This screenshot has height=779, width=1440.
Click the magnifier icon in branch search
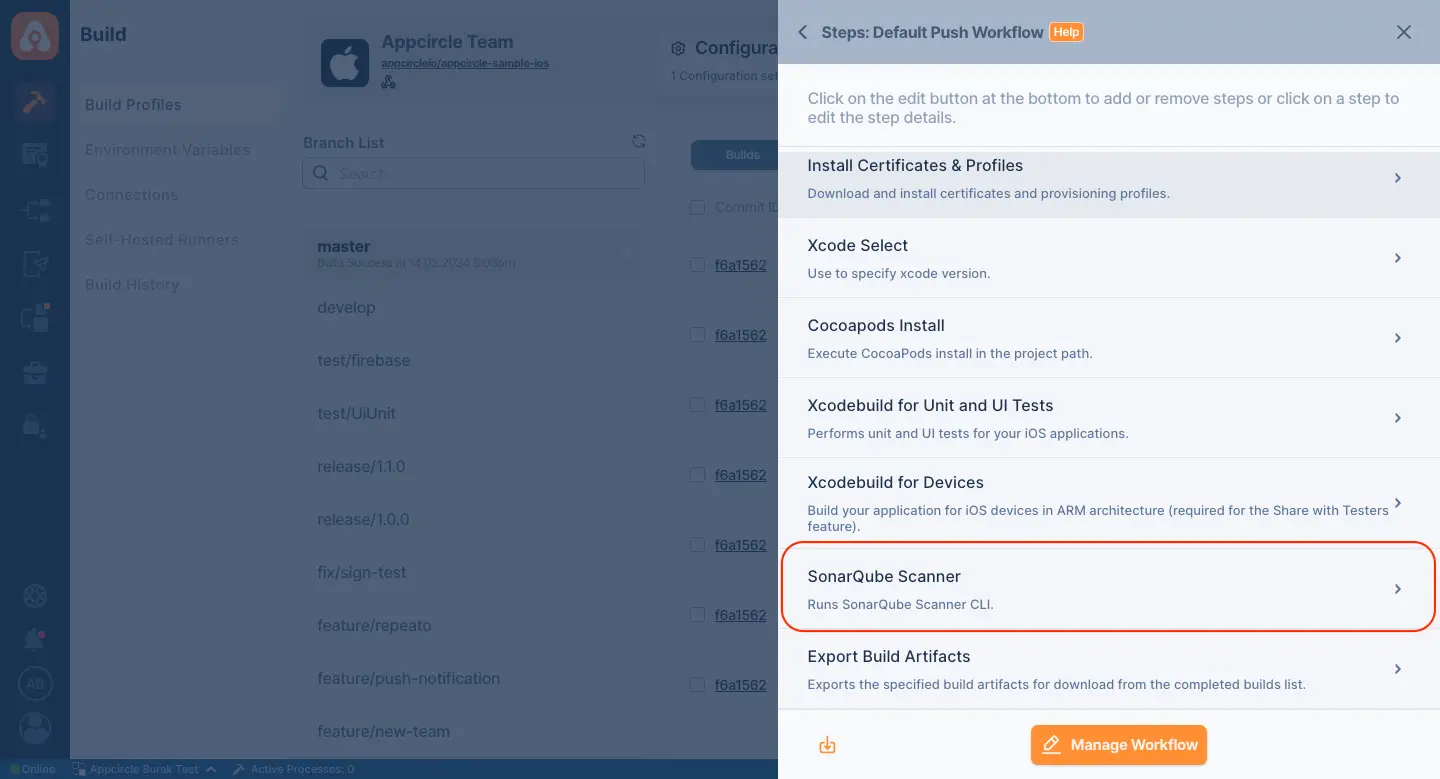click(321, 173)
